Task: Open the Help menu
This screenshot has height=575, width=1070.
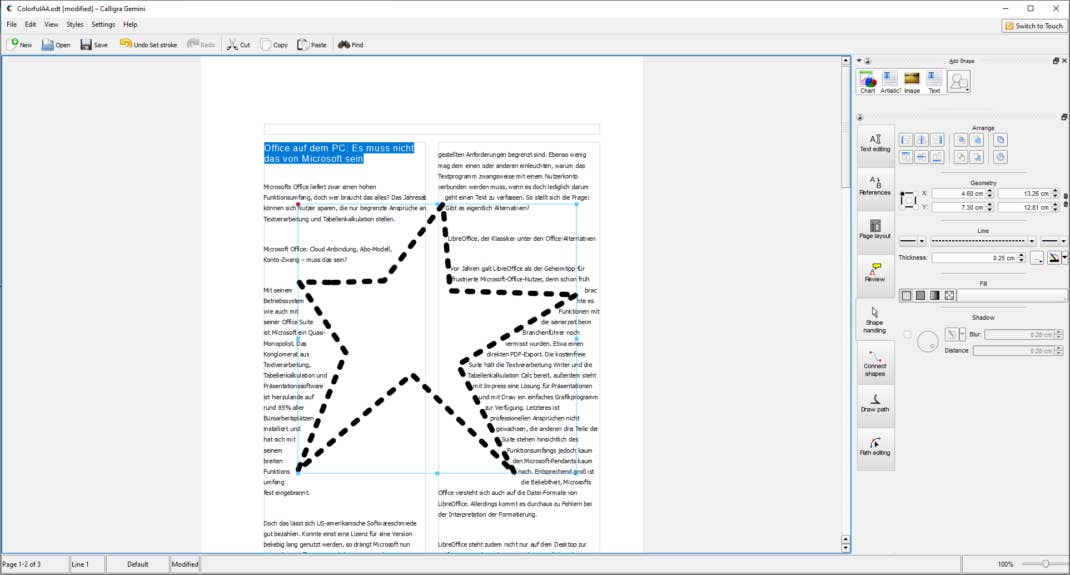Action: [x=130, y=25]
